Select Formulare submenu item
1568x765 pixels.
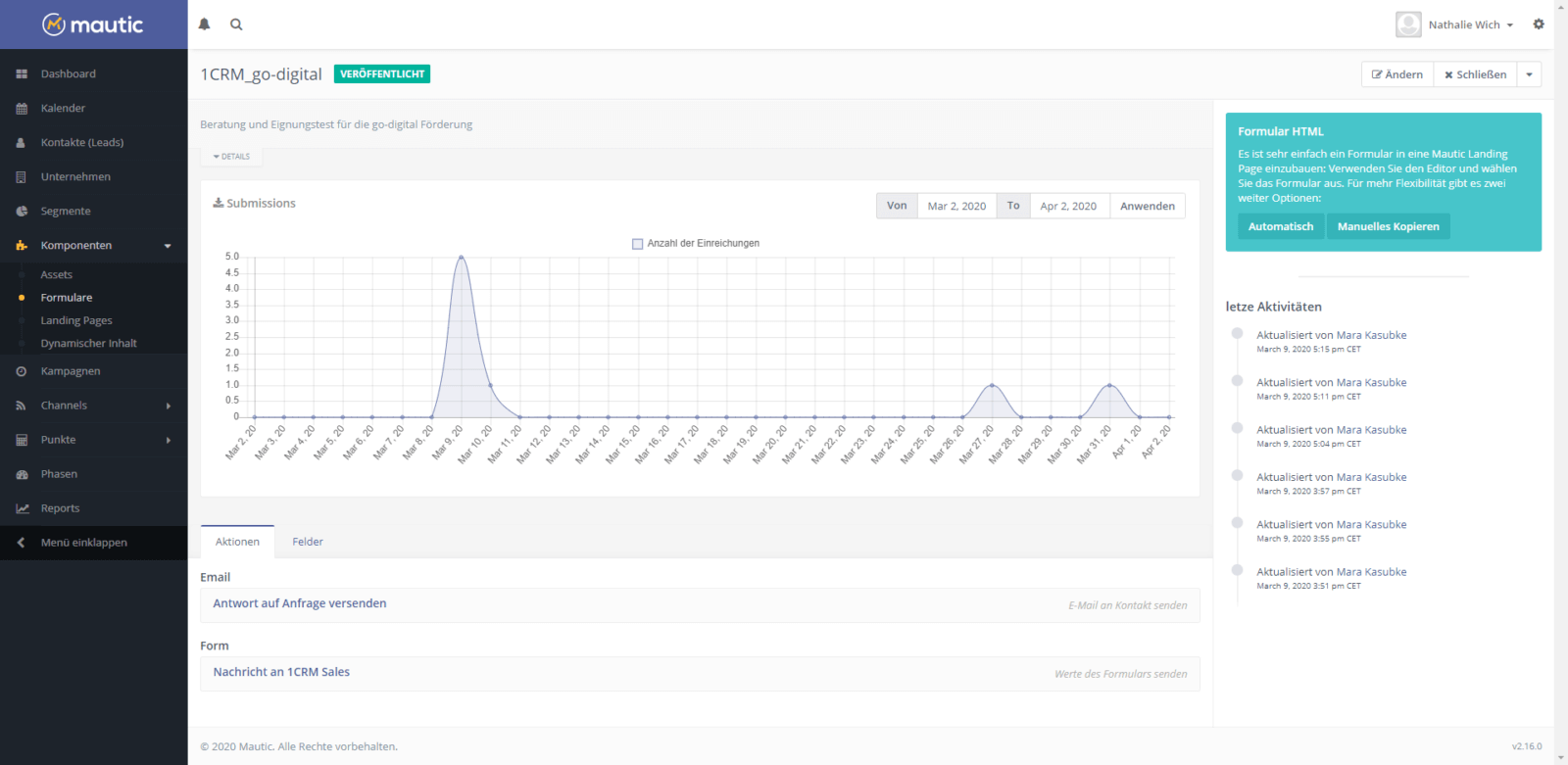pos(67,297)
